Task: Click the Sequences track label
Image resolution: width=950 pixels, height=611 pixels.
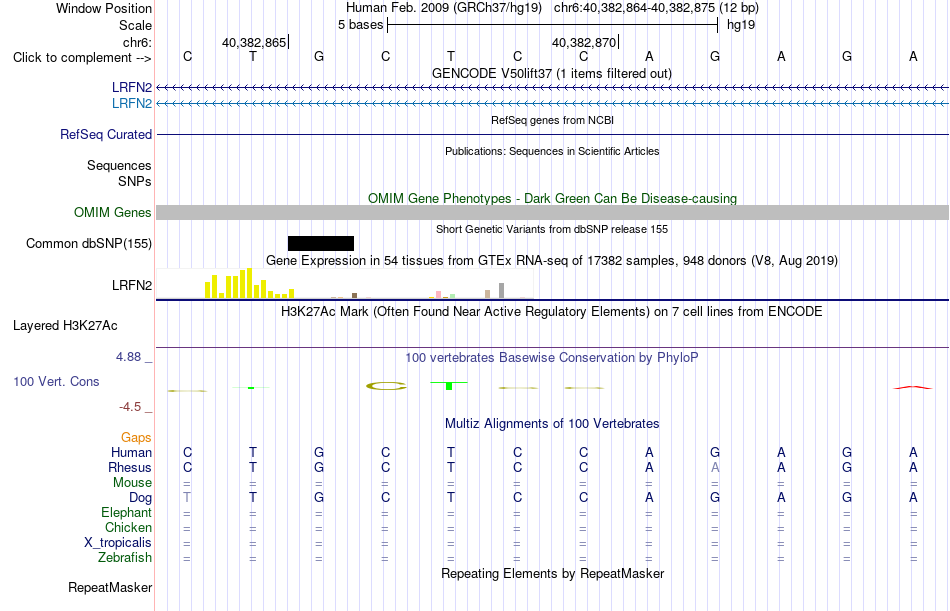Action: click(x=119, y=165)
